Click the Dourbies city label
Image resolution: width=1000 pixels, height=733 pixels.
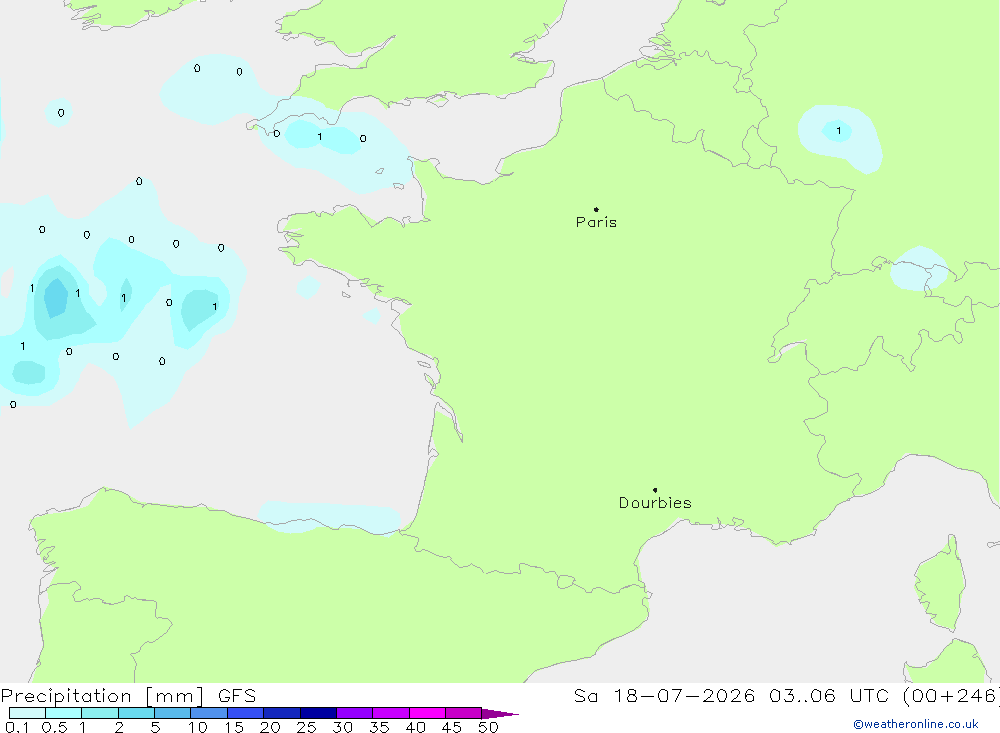click(655, 503)
